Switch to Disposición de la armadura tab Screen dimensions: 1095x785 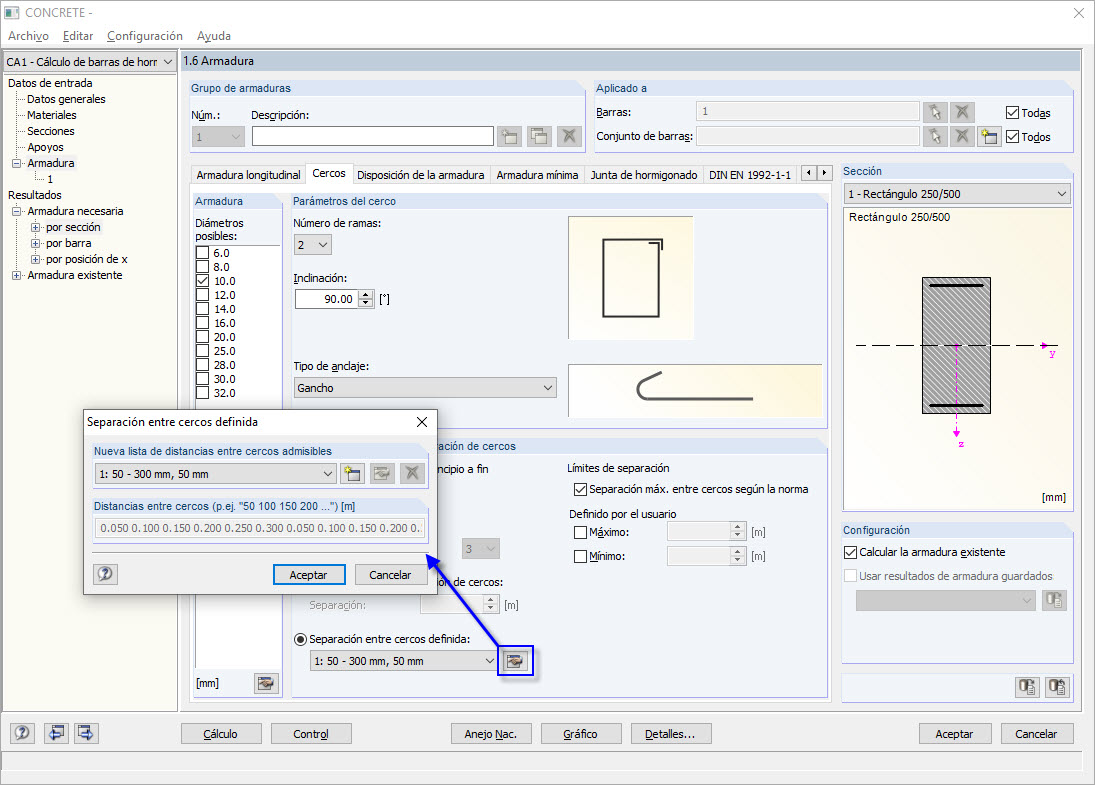[420, 175]
